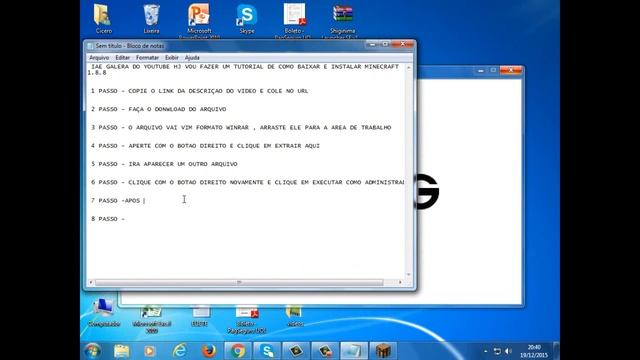Open the Formatar menu
640x360 pixels.
[x=147, y=58]
